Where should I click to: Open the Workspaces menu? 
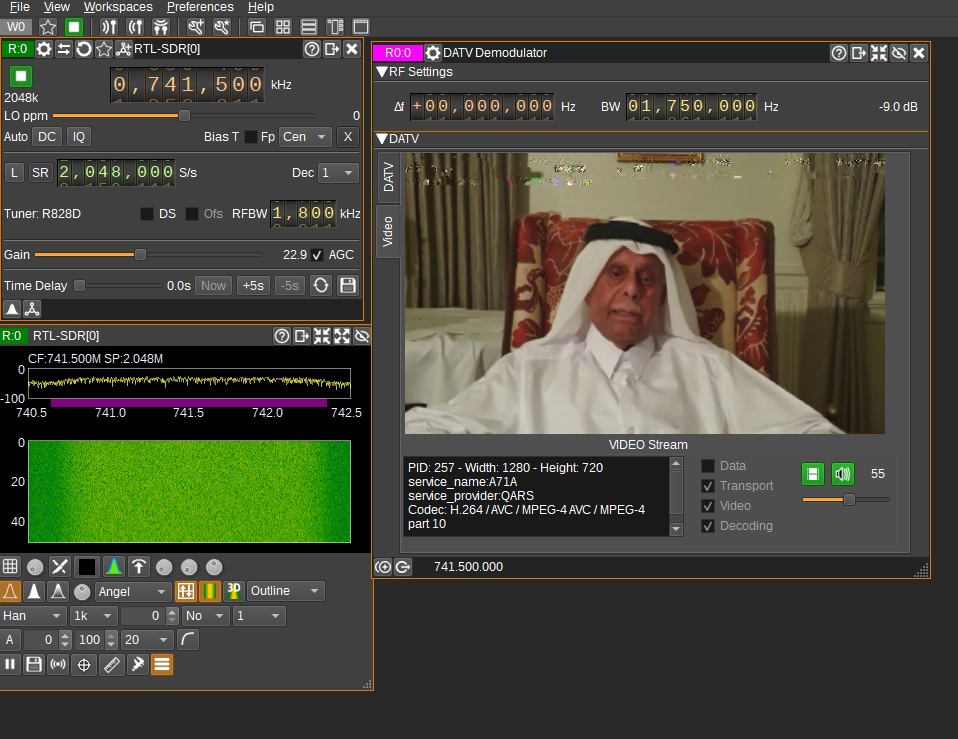pyautogui.click(x=118, y=7)
